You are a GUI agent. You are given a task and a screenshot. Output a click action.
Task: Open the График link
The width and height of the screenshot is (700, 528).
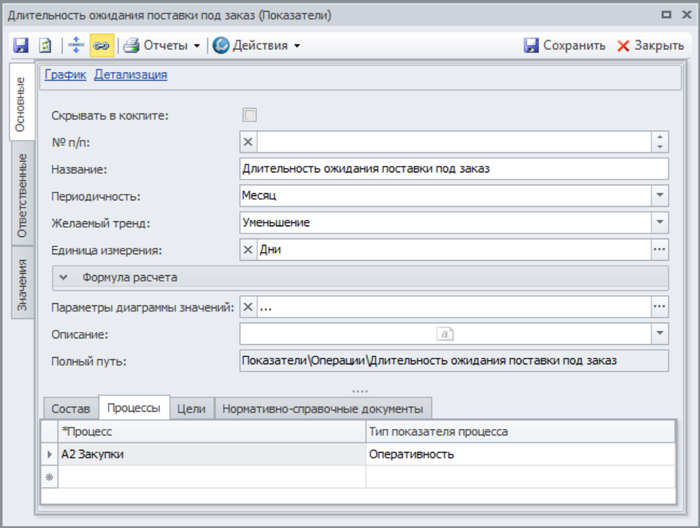coord(65,74)
